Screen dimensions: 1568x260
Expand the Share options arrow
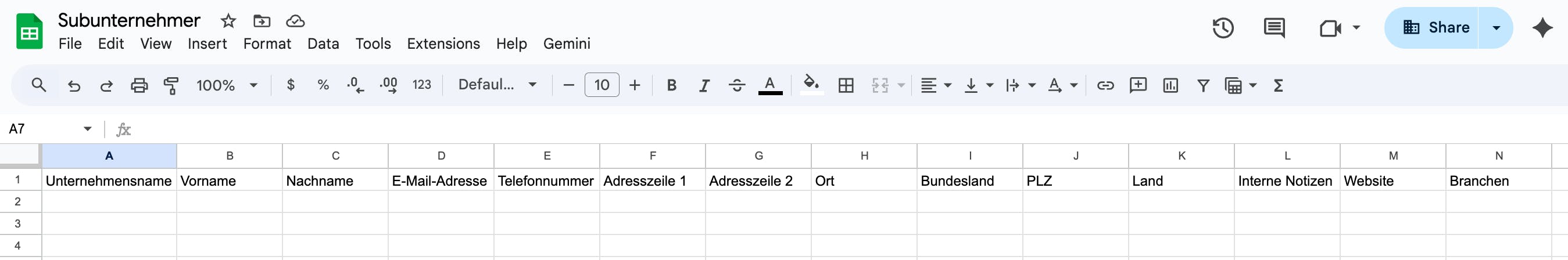point(1496,28)
